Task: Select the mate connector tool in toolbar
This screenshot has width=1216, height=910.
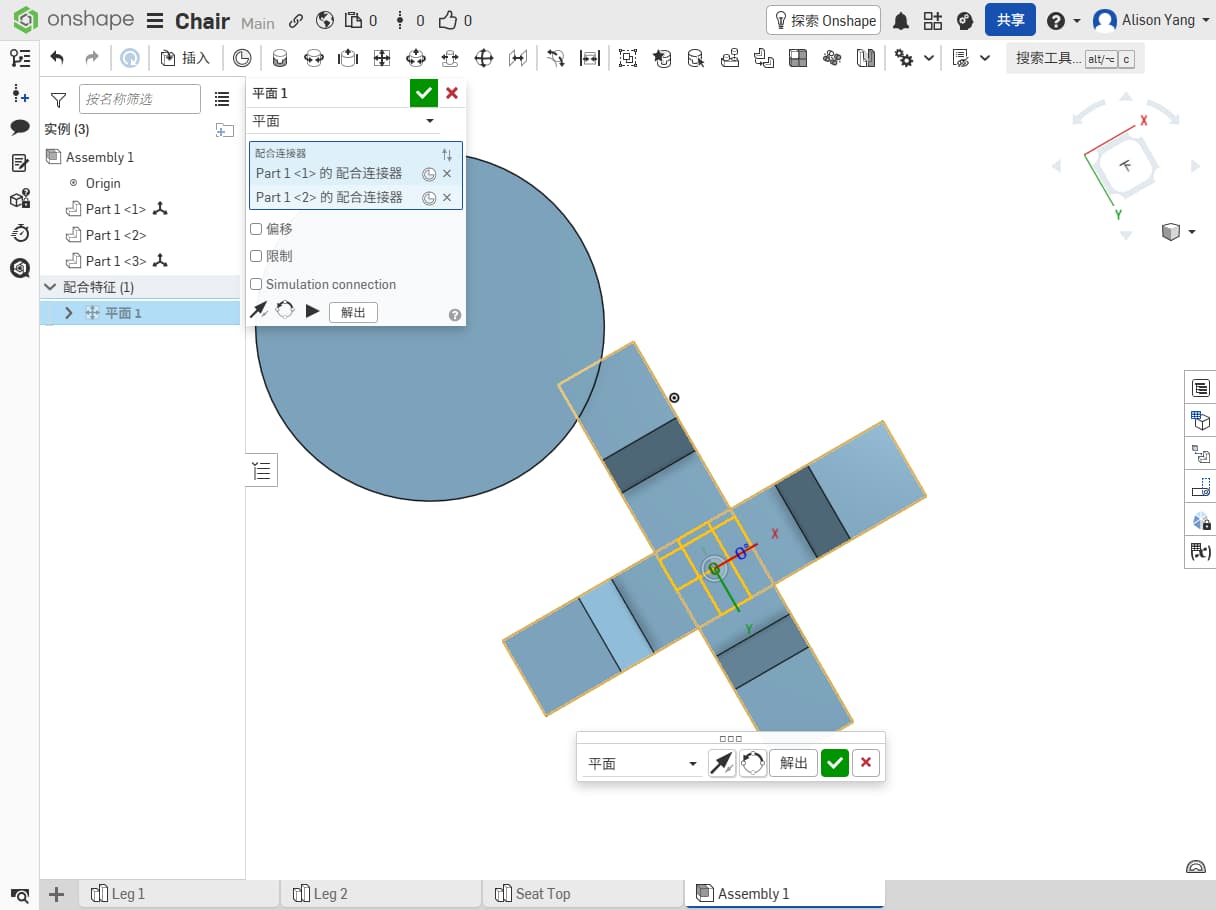Action: (242, 58)
